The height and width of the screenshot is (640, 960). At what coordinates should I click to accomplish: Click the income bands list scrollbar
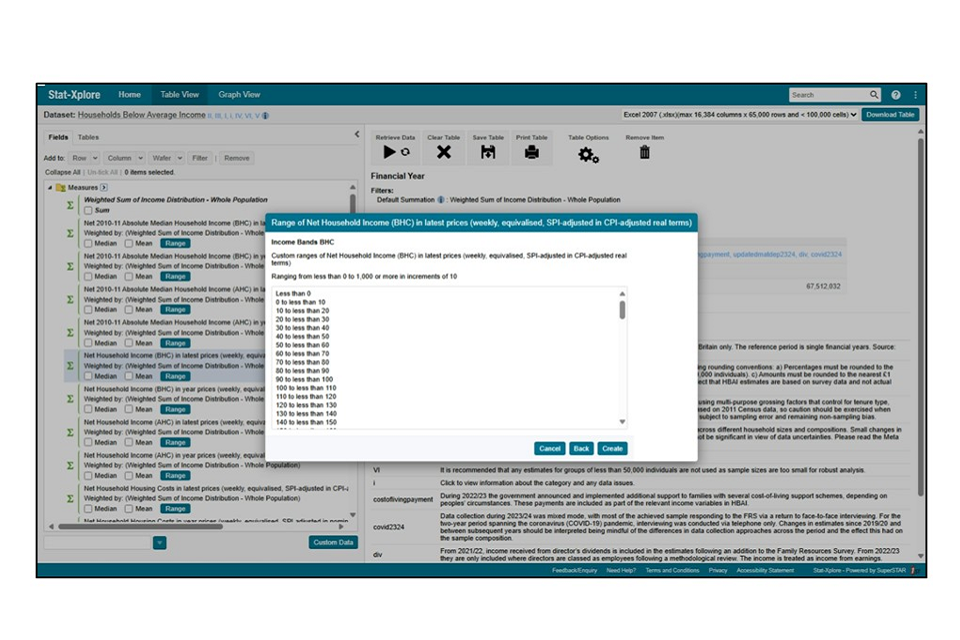tap(622, 310)
